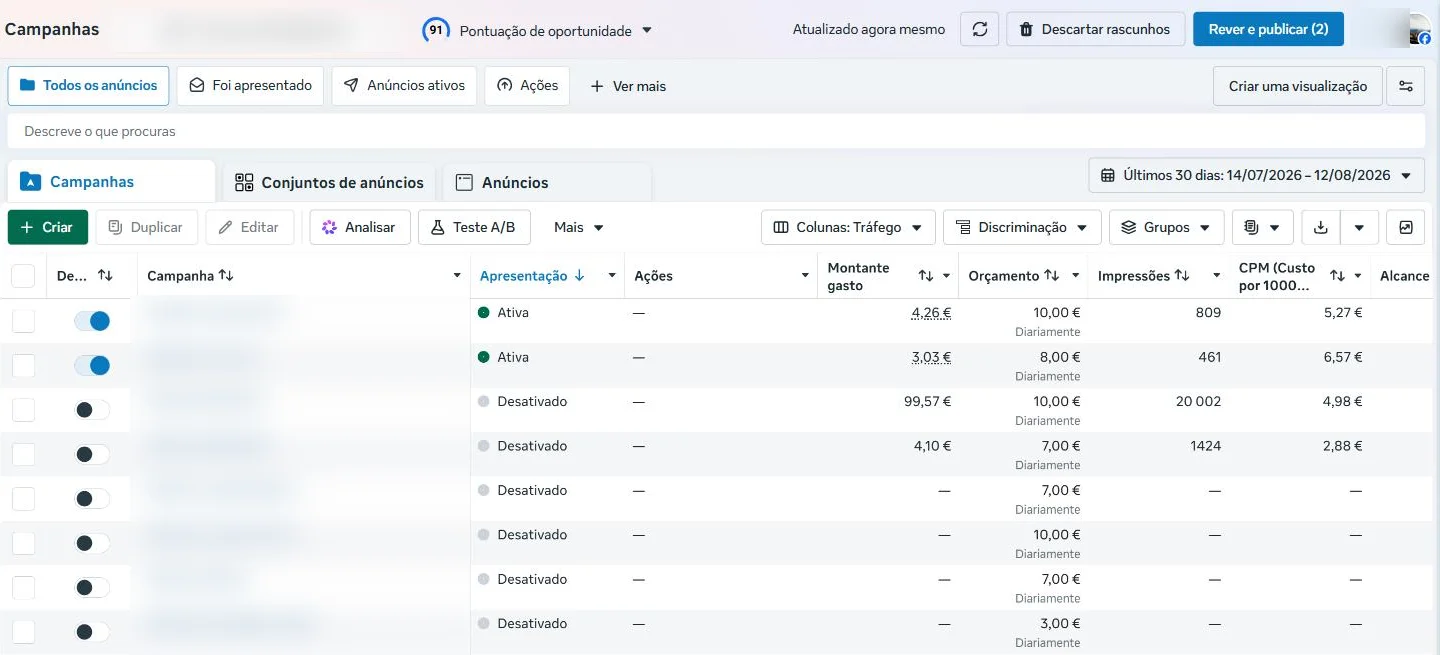Turn on the 99,57 € campaign switch
Screen dimensions: 1440x655
92,410
